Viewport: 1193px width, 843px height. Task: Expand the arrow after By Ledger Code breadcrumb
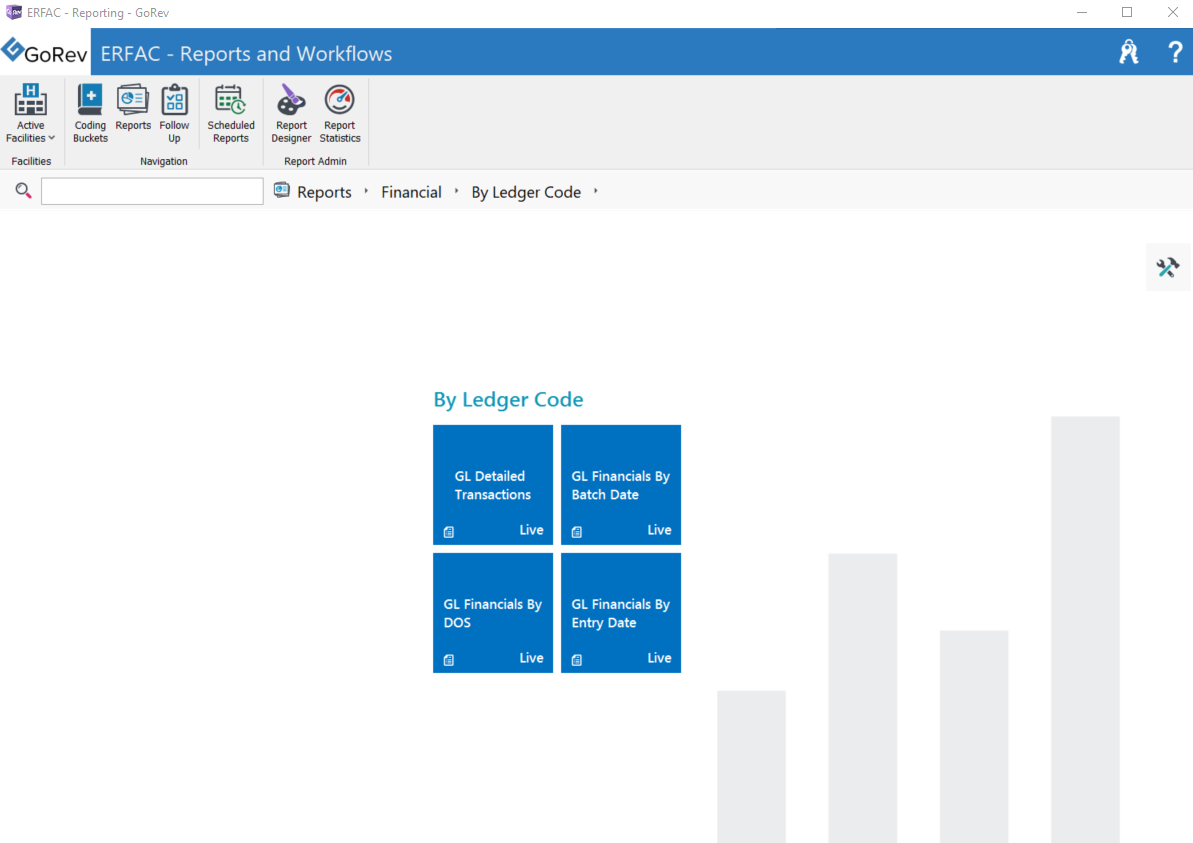coord(595,192)
